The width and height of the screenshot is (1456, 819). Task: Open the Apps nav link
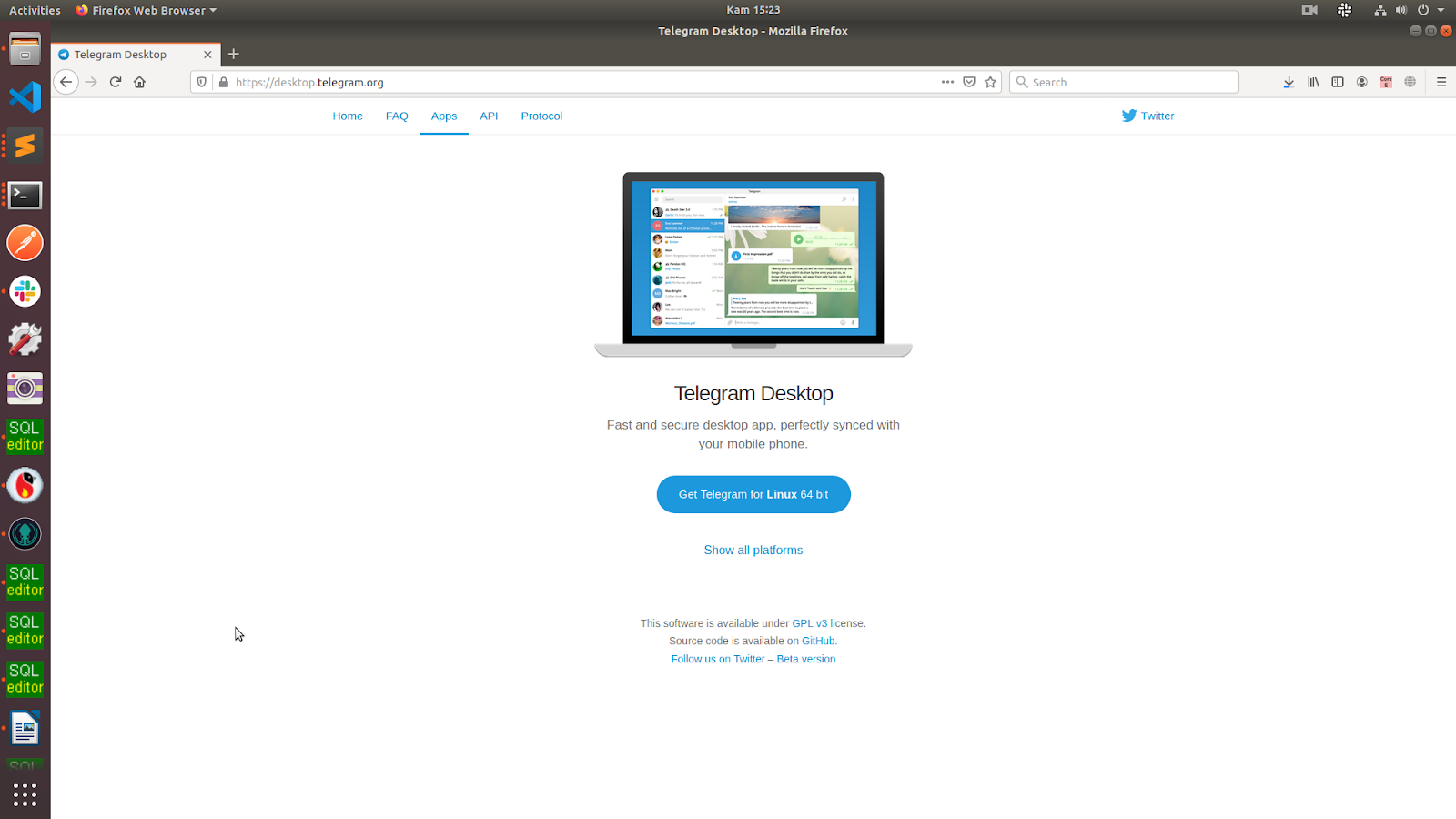click(x=444, y=116)
